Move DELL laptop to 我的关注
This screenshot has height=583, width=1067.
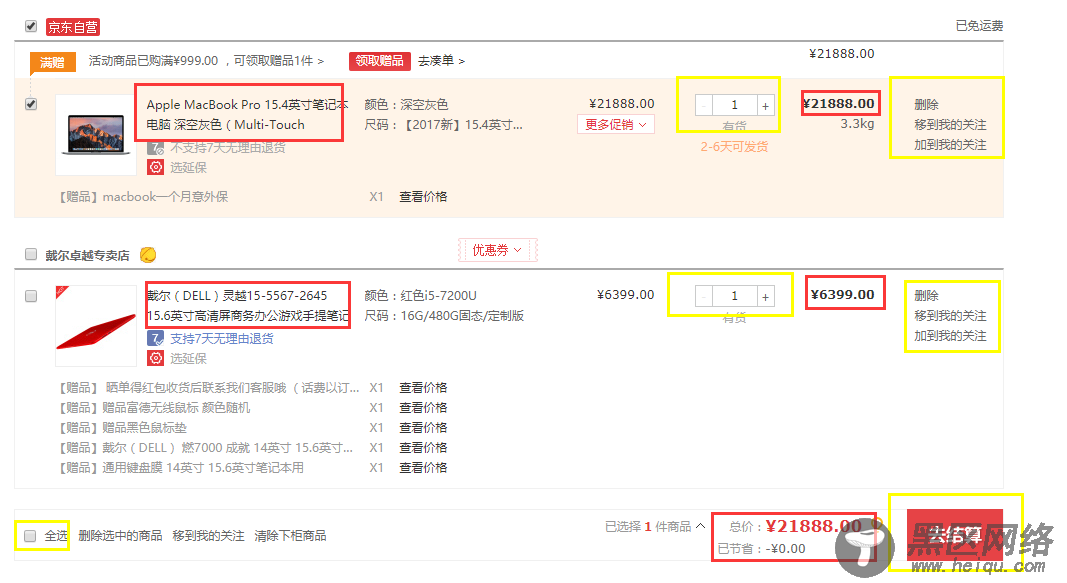(x=950, y=316)
